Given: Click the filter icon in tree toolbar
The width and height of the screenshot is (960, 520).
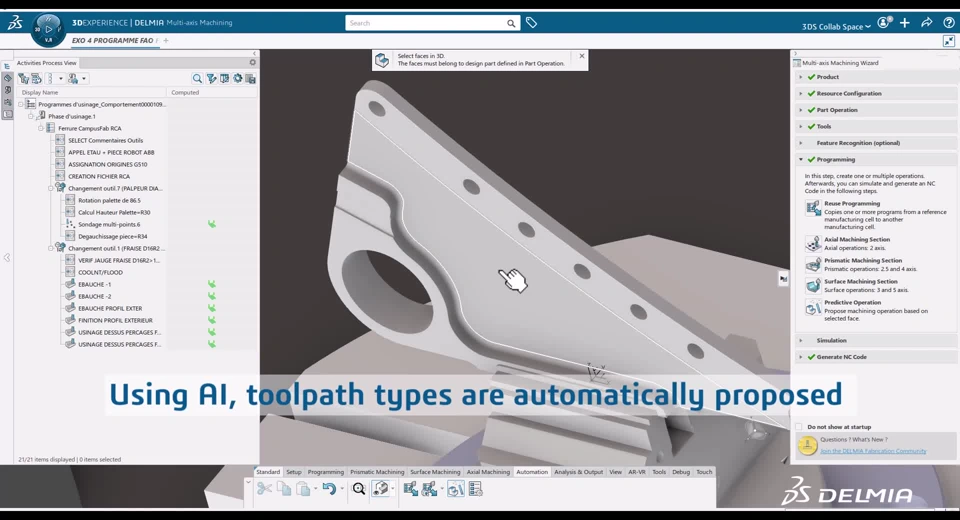Looking at the screenshot, I should pos(211,78).
